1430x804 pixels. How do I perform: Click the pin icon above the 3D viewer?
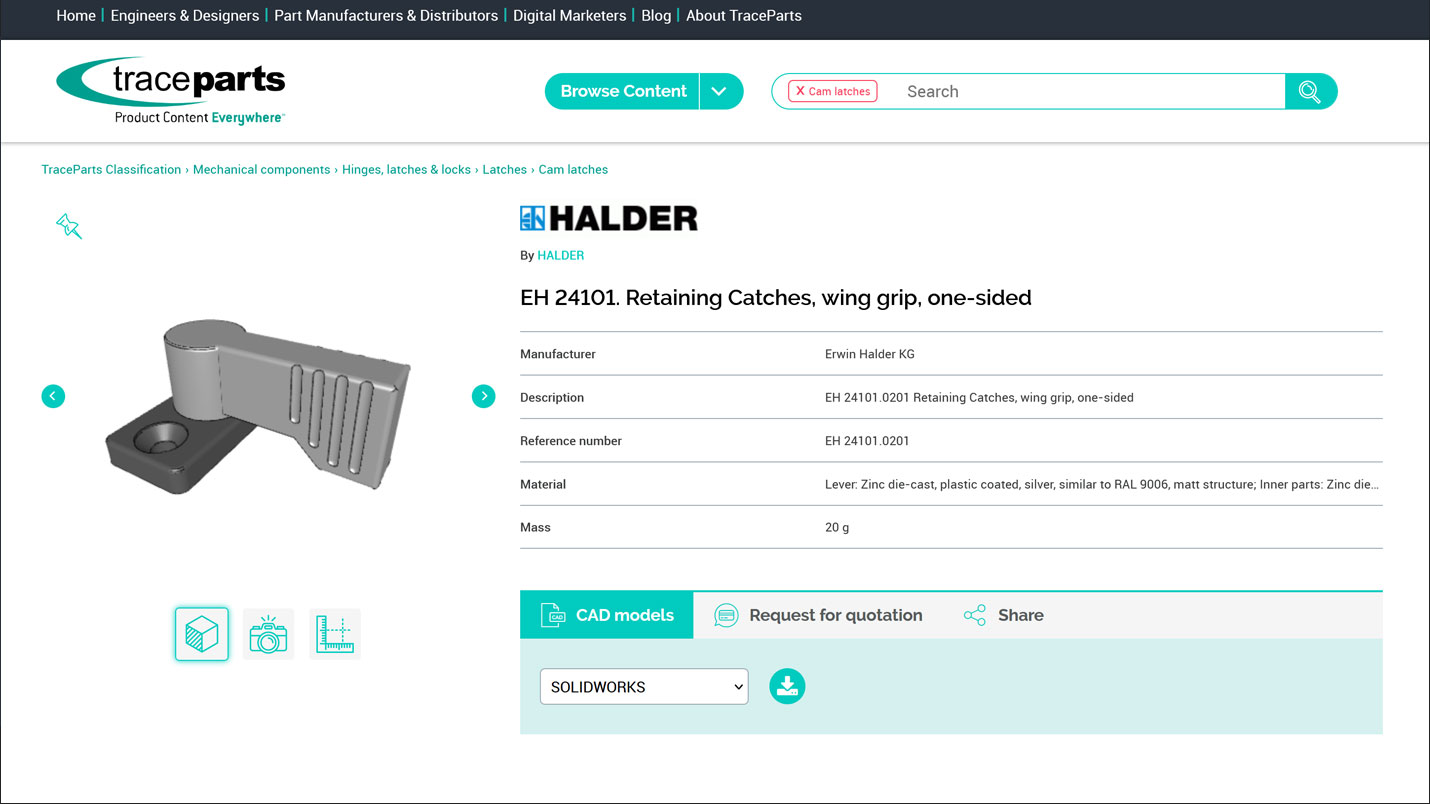69,226
